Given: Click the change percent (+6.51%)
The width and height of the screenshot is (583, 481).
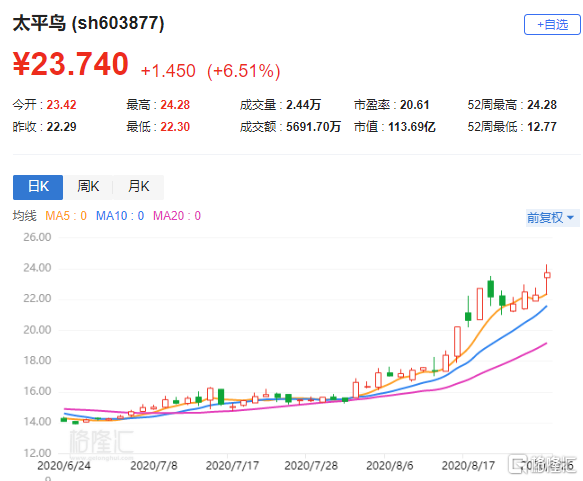Looking at the screenshot, I should [244, 71].
